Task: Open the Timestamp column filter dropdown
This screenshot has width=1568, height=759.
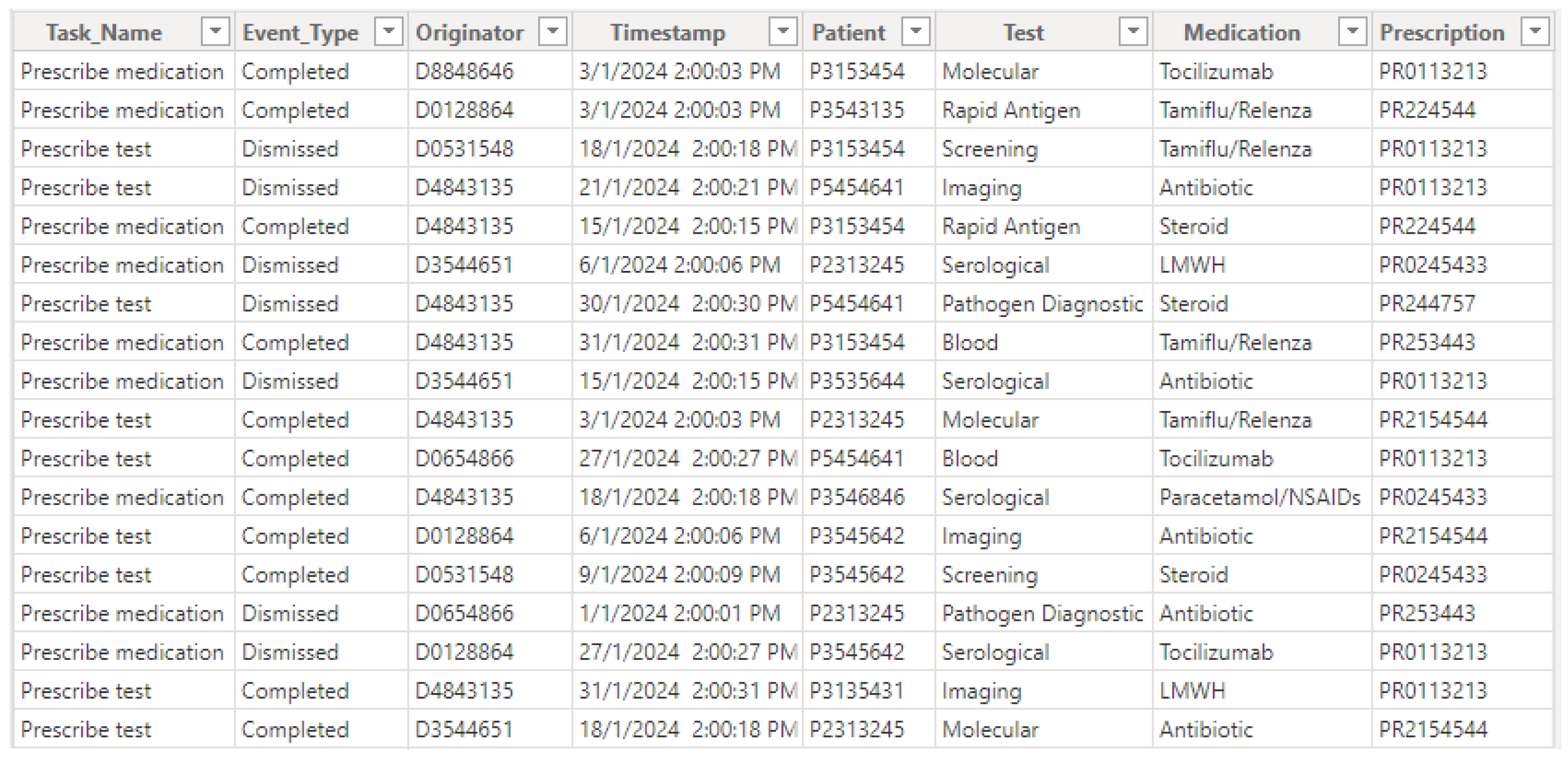Action: click(x=783, y=31)
